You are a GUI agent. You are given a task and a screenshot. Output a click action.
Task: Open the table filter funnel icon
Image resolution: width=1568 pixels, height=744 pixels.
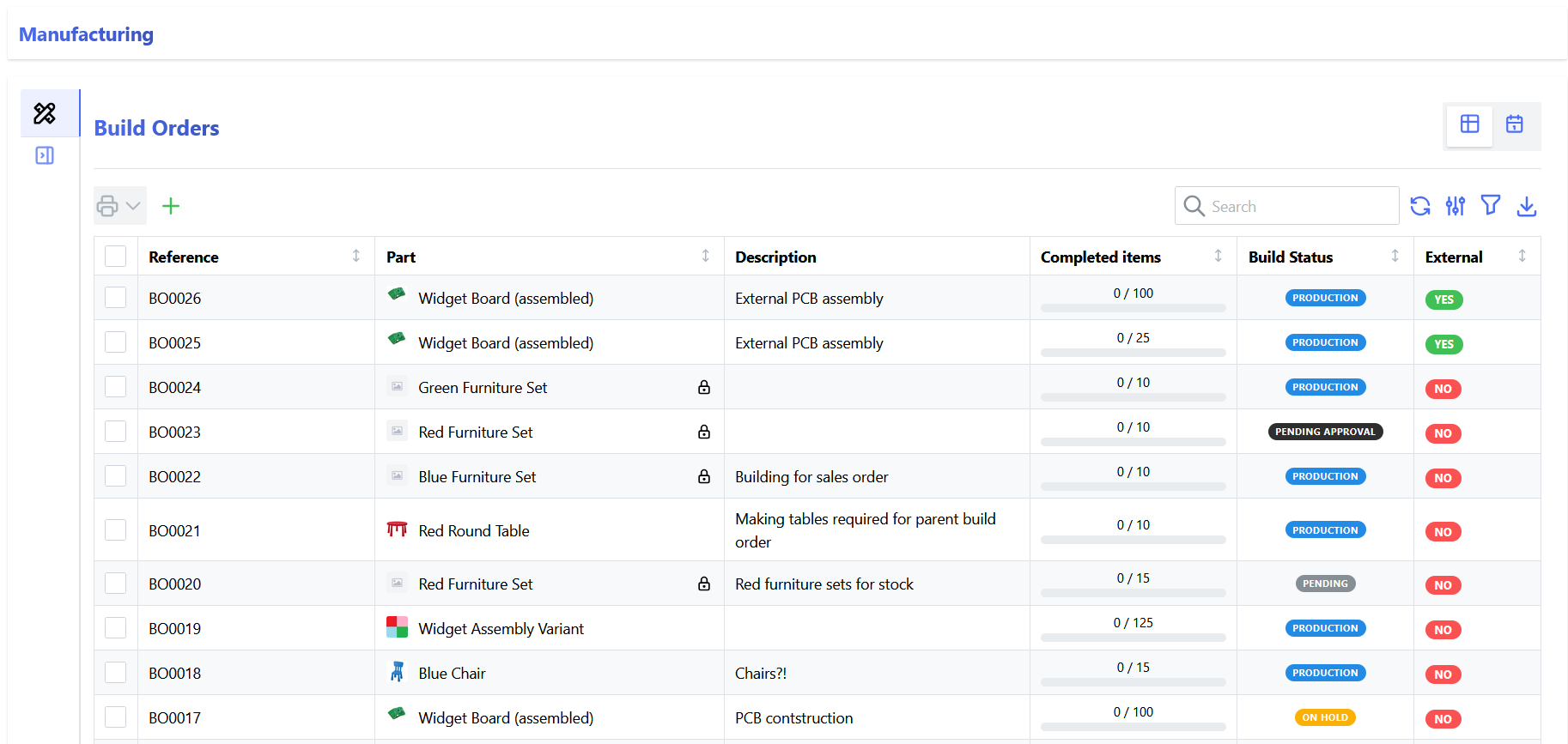pyautogui.click(x=1491, y=206)
